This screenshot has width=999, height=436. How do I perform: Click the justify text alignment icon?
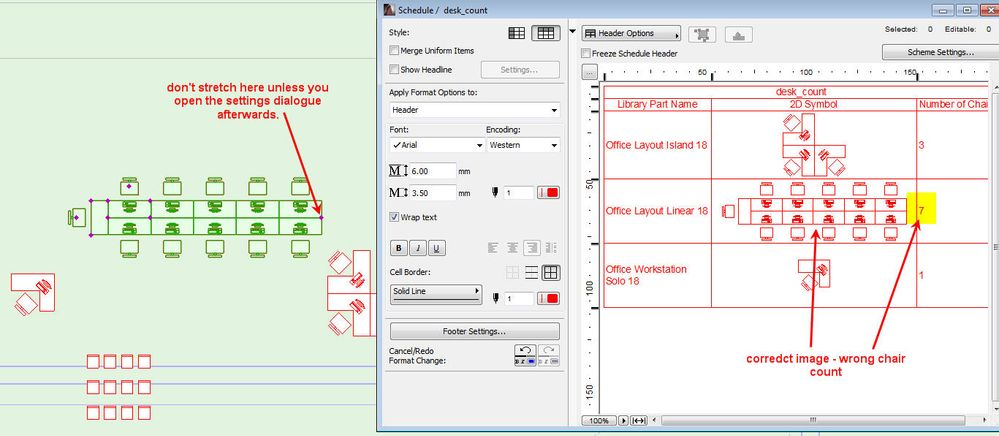(x=551, y=248)
